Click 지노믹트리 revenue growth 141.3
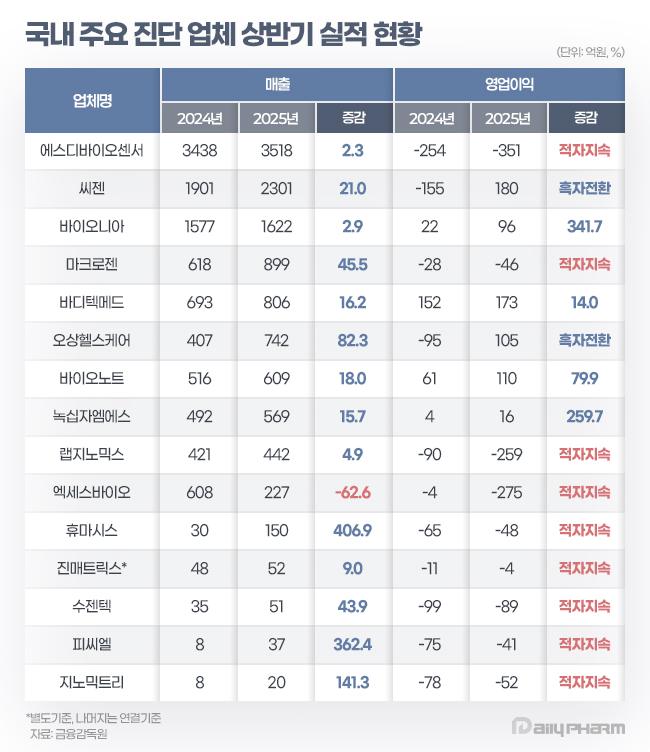Viewport: 650px width, 752px height. 353,682
